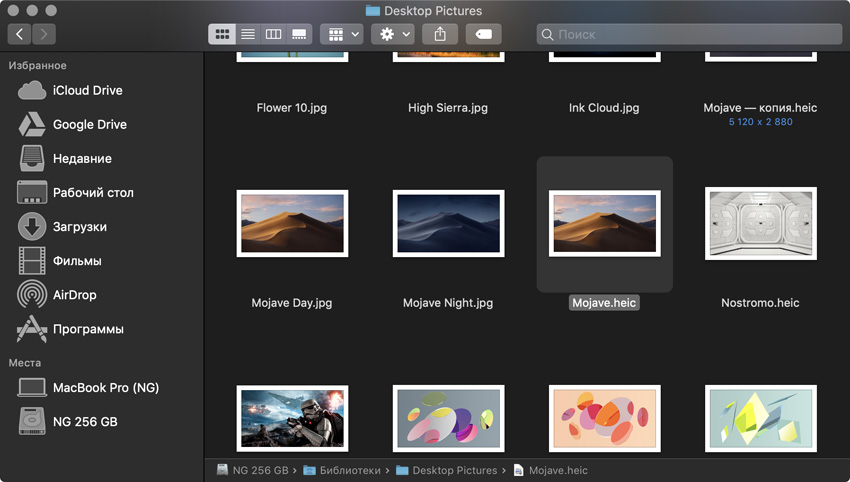This screenshot has height=482, width=850.
Task: Open the group-by arrangement dropdown
Action: point(341,34)
